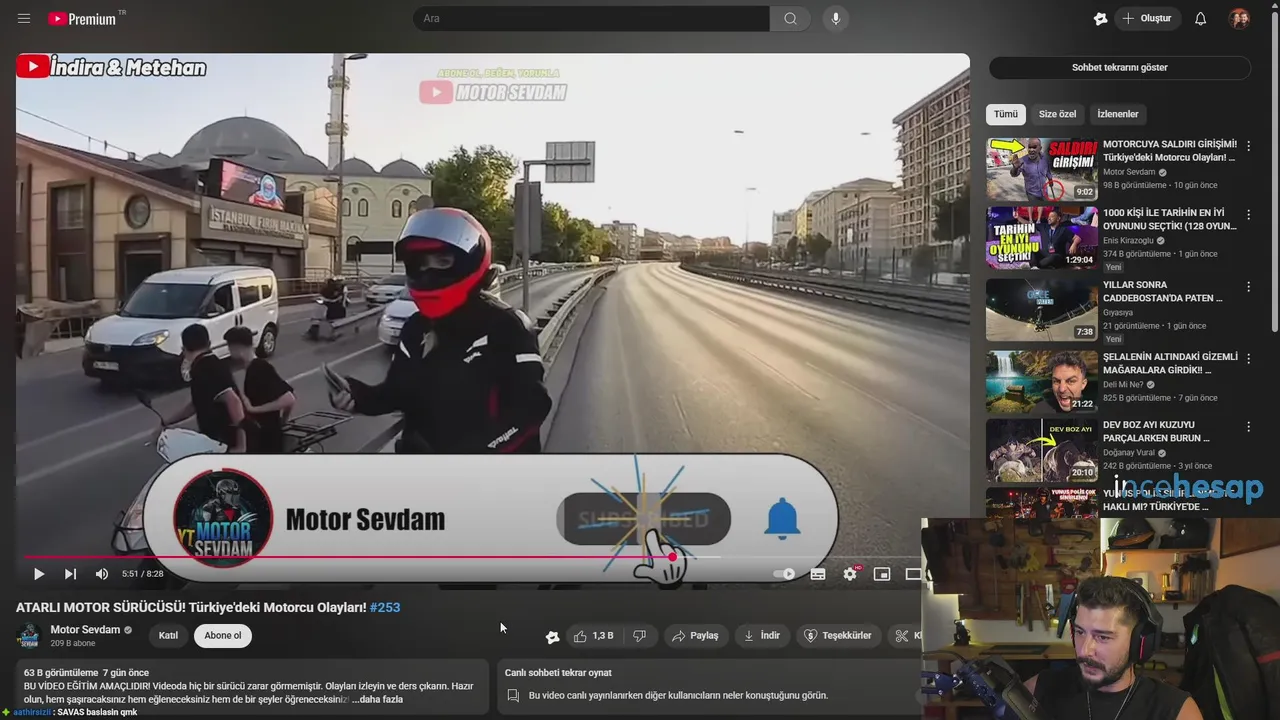Open the hamburger guide menu
The image size is (1280, 720).
[24, 19]
